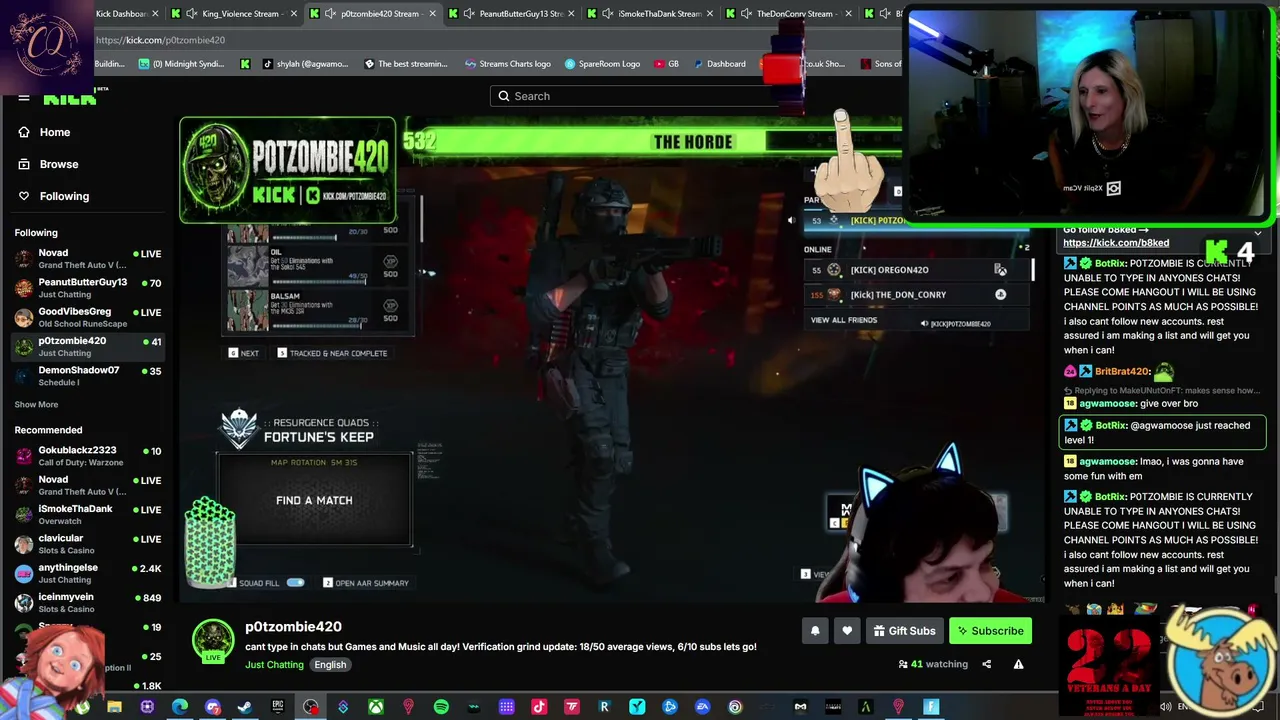The width and height of the screenshot is (1280, 720).
Task: Open anythingelse recommended channel
Action: coord(88,573)
